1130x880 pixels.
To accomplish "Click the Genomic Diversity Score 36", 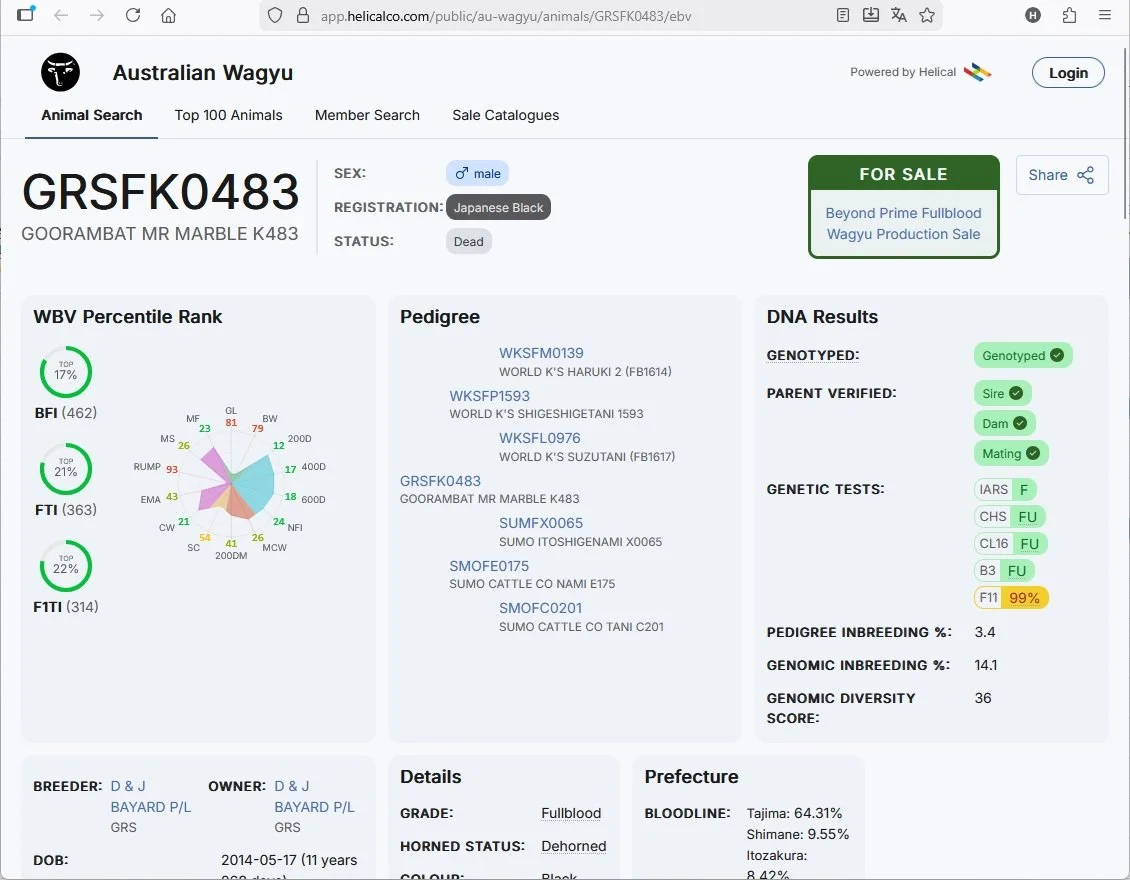I will coord(983,698).
